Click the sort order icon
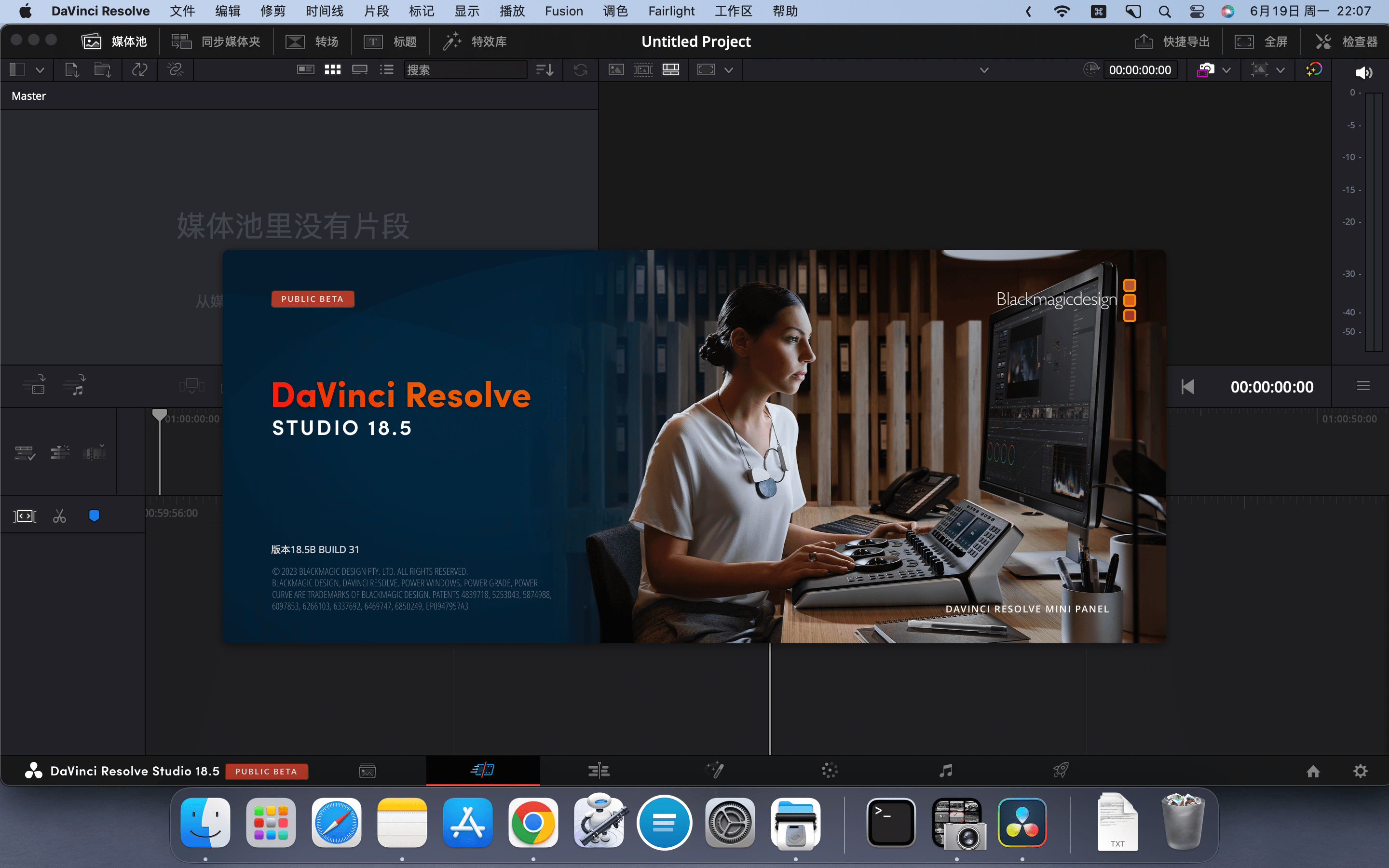Image resolution: width=1389 pixels, height=868 pixels. tap(545, 70)
